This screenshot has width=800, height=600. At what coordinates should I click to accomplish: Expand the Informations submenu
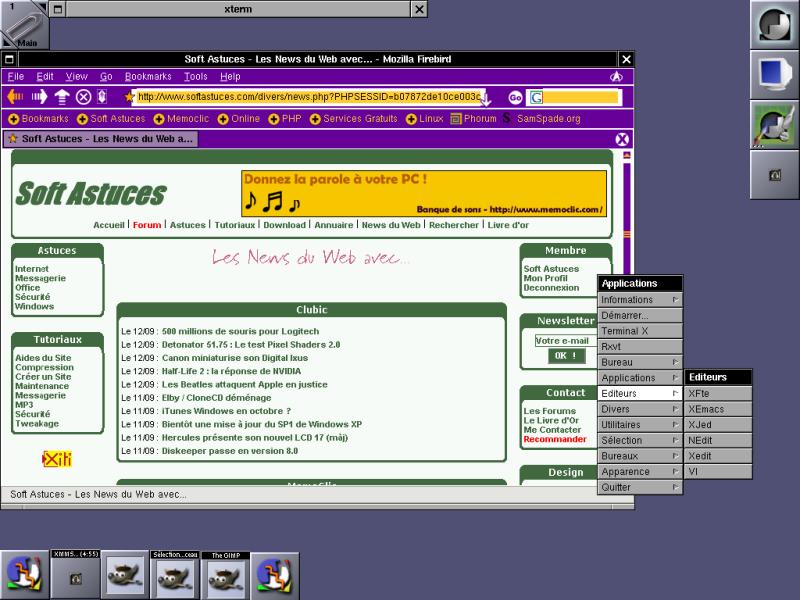click(640, 300)
